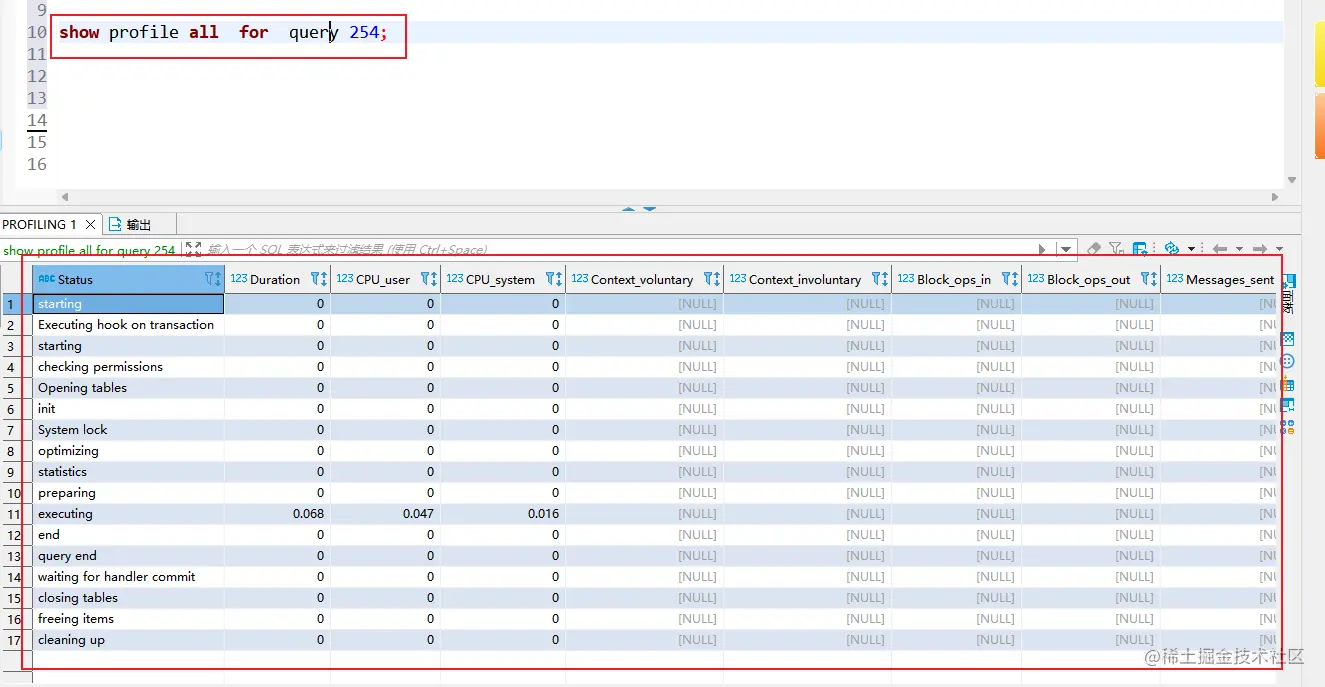
Task: Open the Context_involuntary column filter icon
Action: 877,279
